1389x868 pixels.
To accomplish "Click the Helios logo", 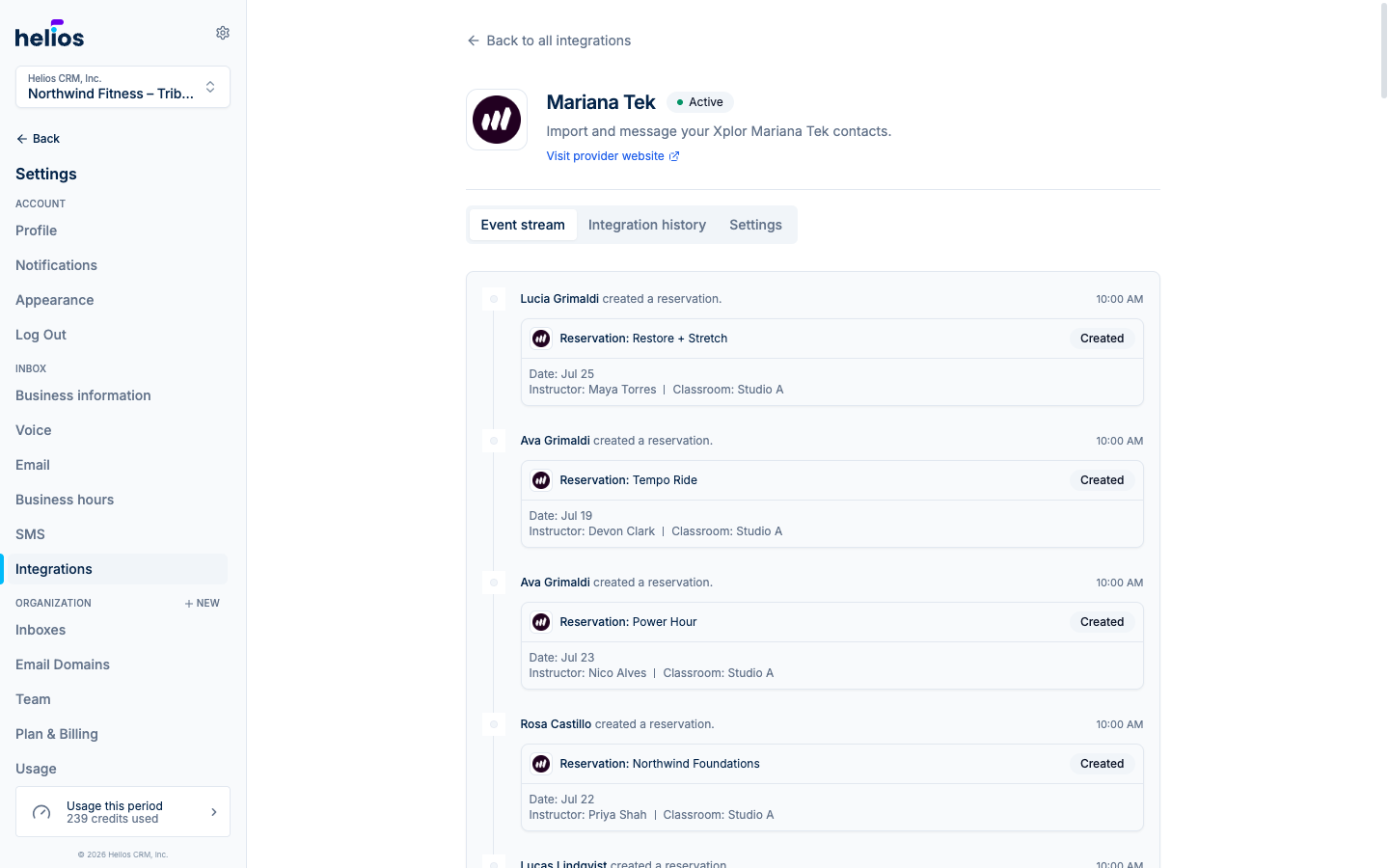I will click(x=49, y=34).
